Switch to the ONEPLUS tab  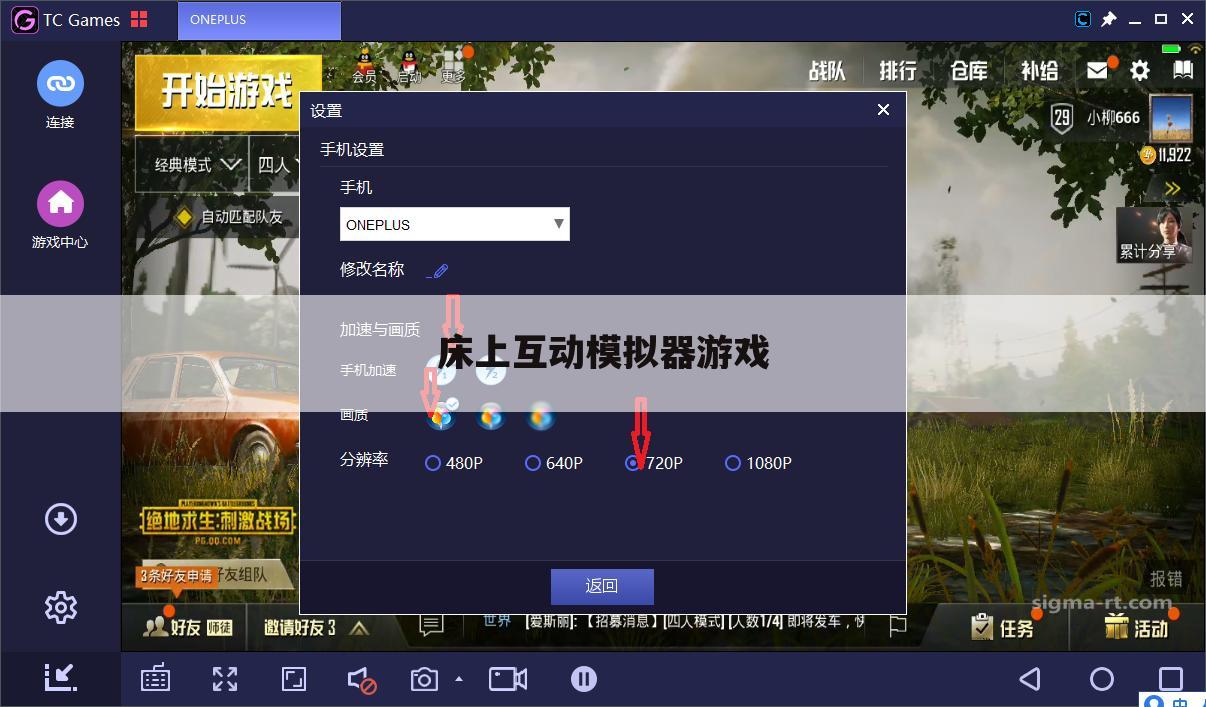pyautogui.click(x=260, y=20)
